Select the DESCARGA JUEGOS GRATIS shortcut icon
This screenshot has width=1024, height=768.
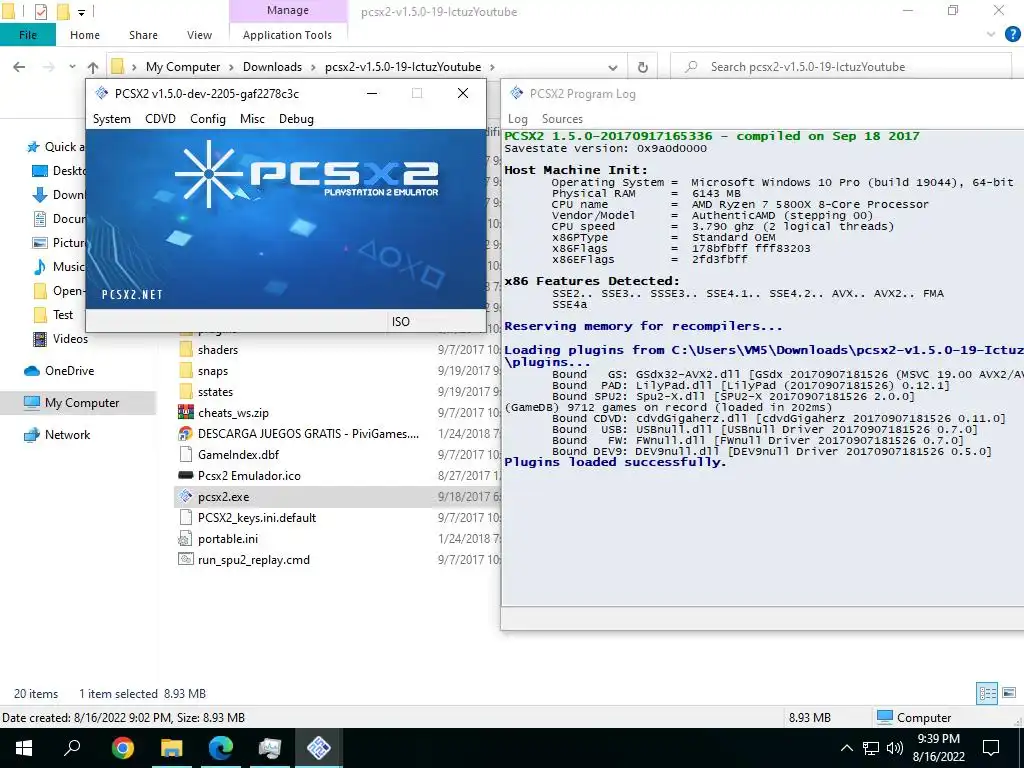185,434
